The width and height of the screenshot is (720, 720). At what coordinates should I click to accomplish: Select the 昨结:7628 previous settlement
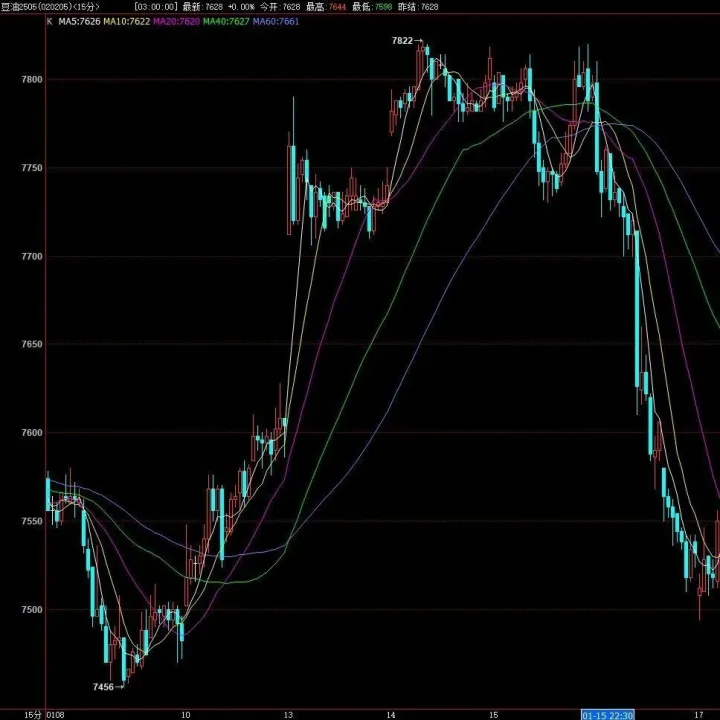click(x=418, y=7)
